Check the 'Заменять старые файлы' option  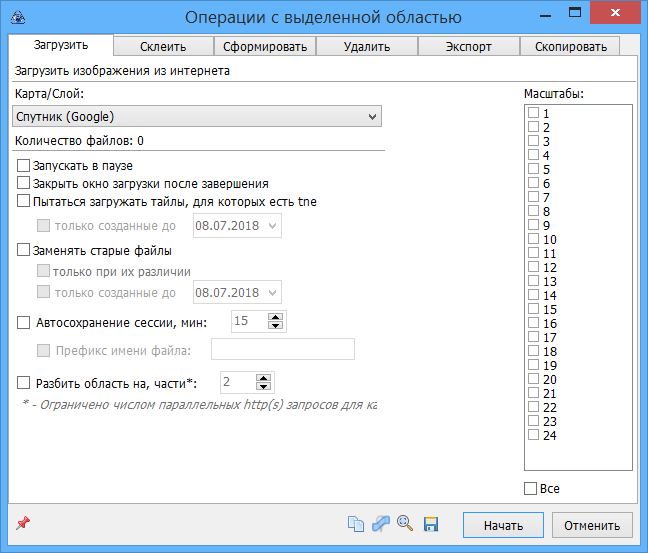click(24, 251)
